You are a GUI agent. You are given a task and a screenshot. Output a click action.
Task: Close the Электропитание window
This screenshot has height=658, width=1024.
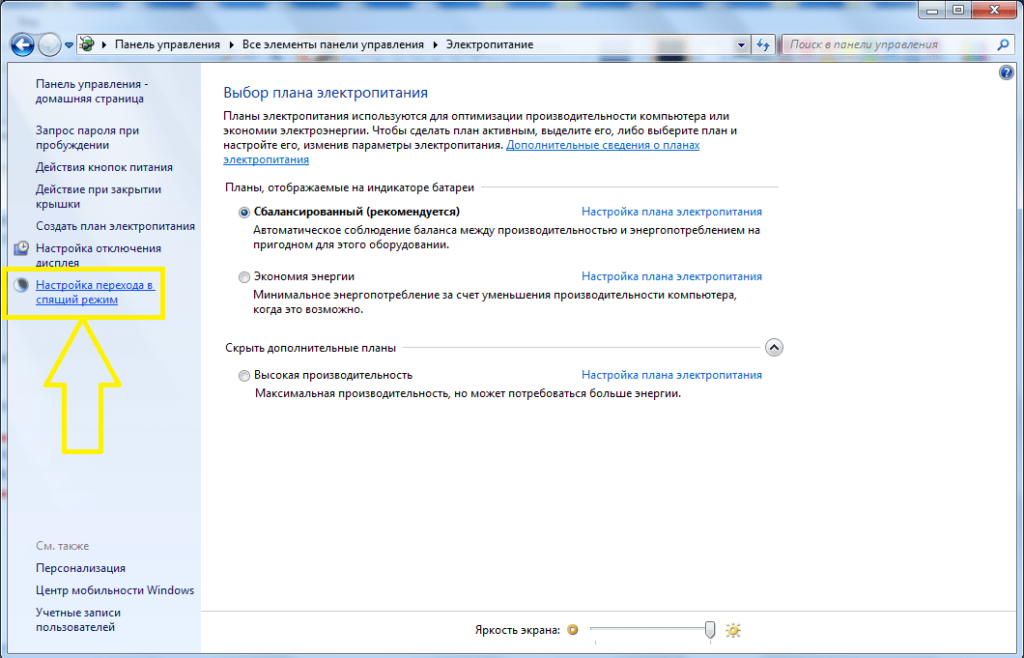[x=995, y=10]
